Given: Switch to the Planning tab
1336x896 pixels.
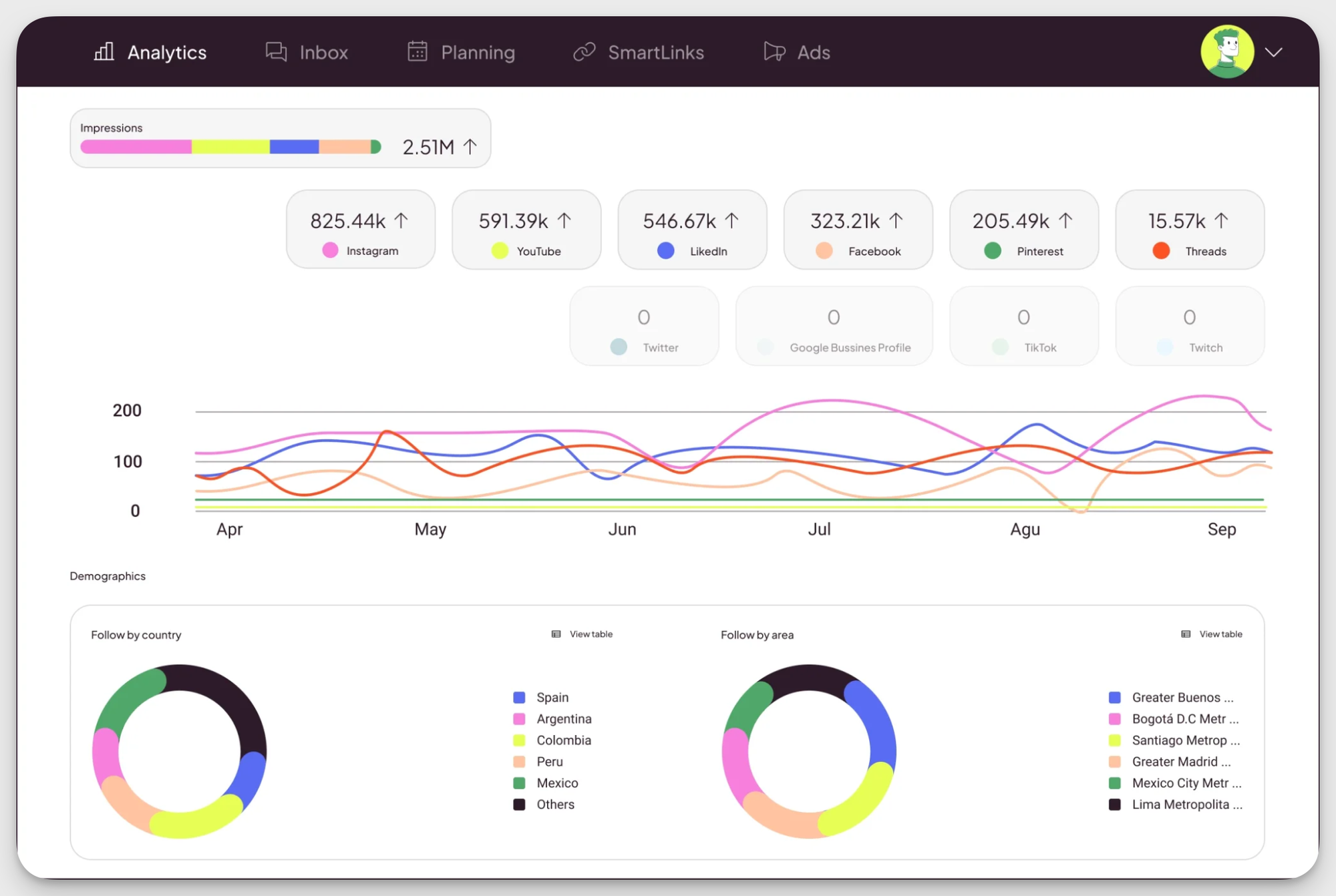Looking at the screenshot, I should (x=461, y=52).
